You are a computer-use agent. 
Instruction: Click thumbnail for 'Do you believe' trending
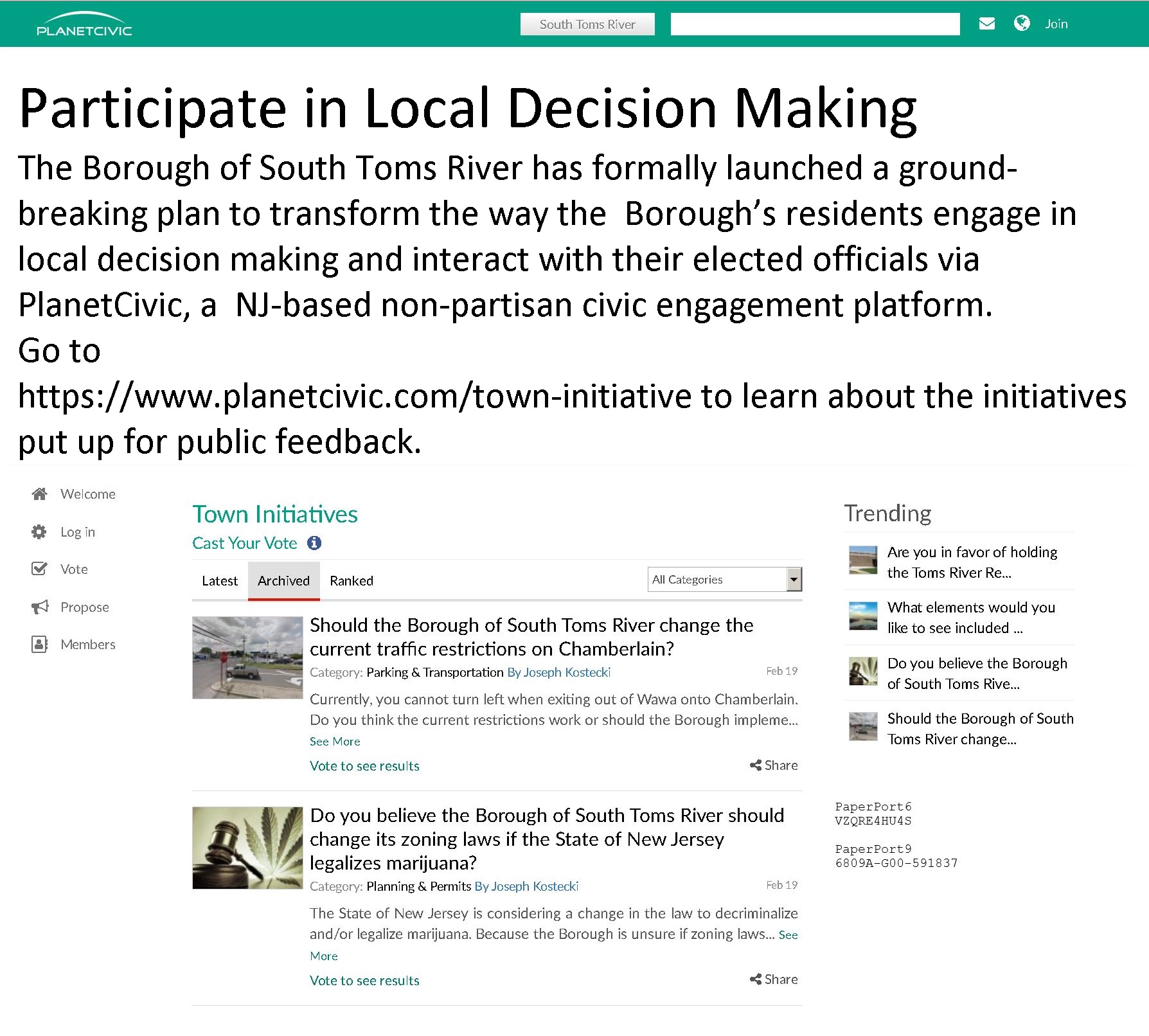click(863, 671)
